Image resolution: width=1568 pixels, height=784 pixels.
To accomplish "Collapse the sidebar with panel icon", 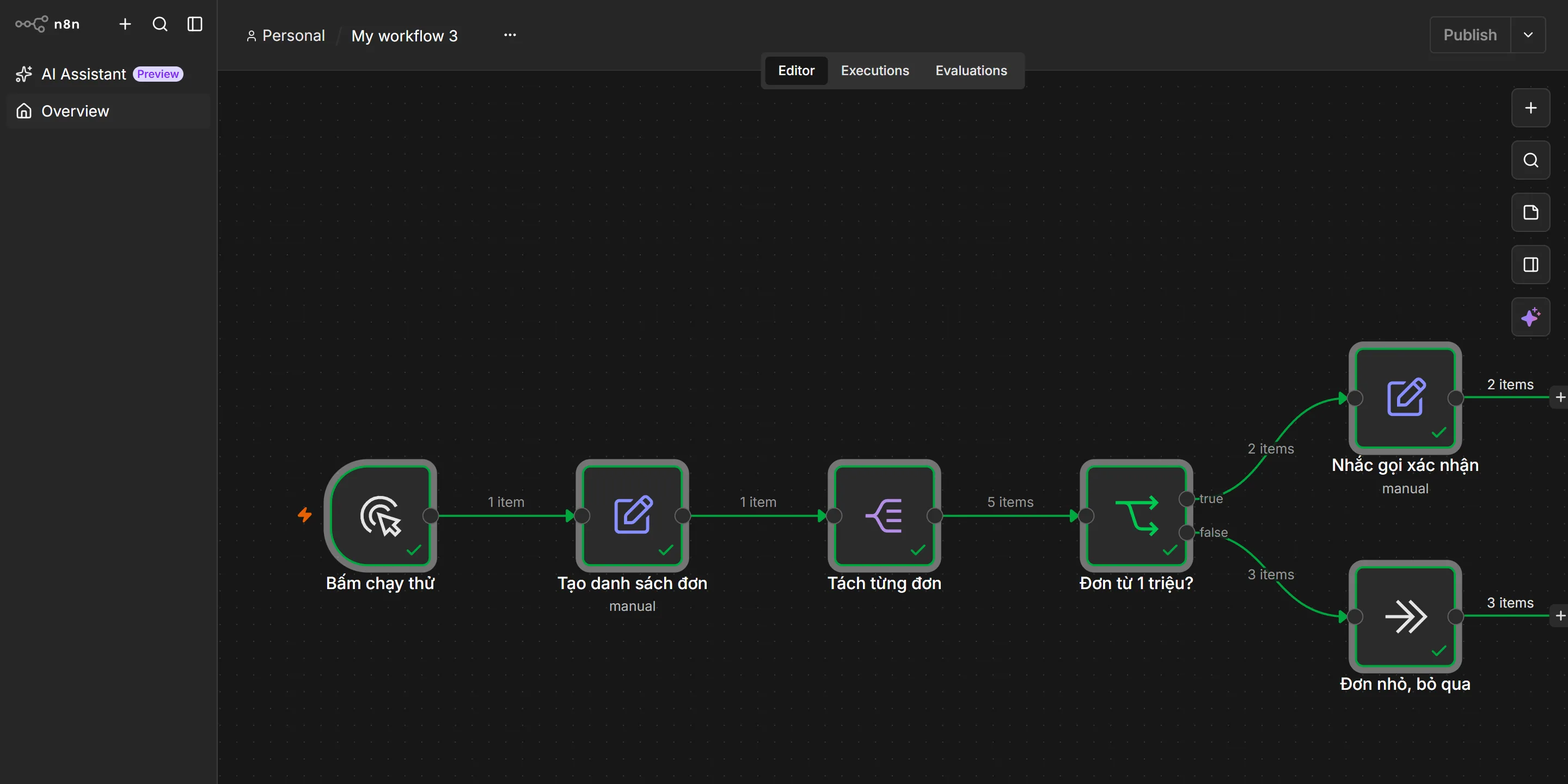I will 195,24.
